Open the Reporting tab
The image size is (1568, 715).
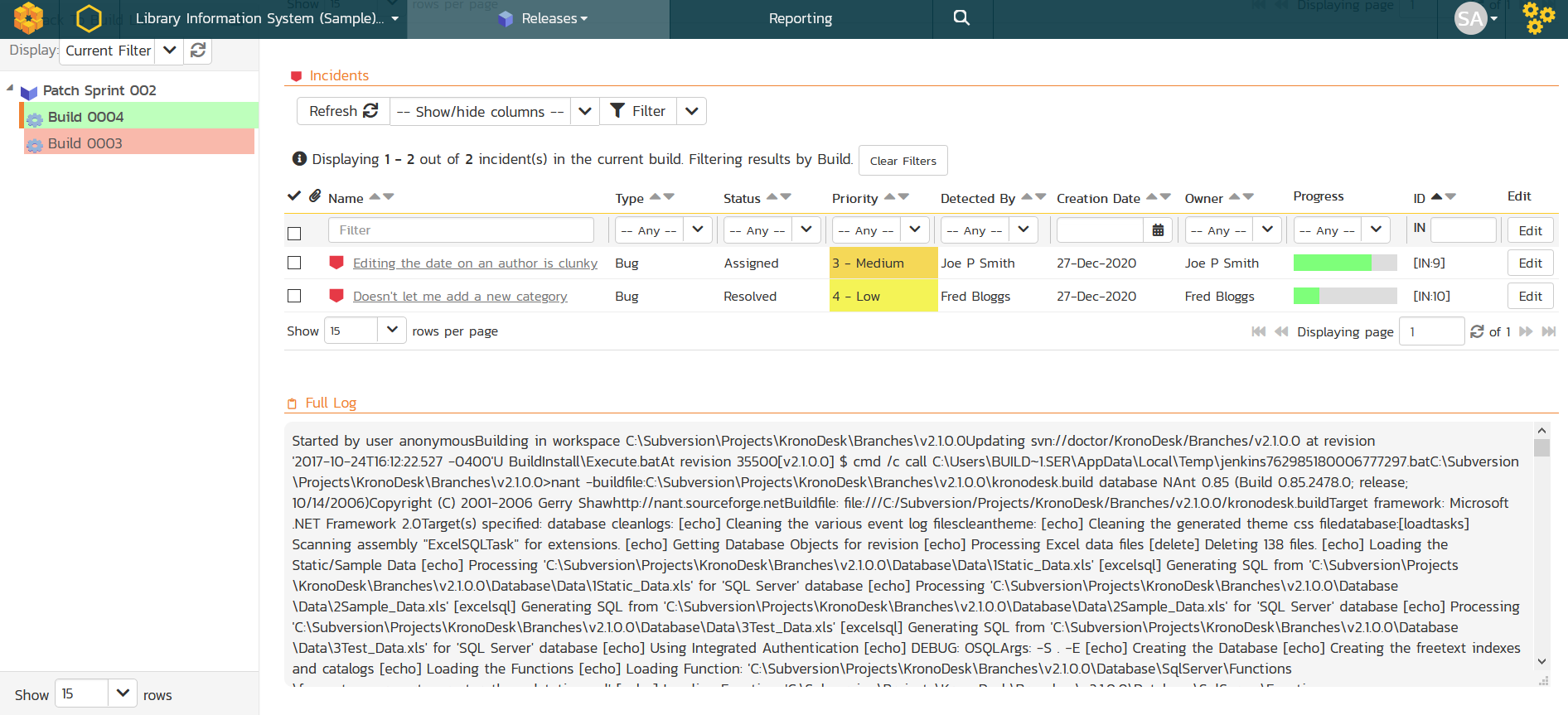click(800, 18)
